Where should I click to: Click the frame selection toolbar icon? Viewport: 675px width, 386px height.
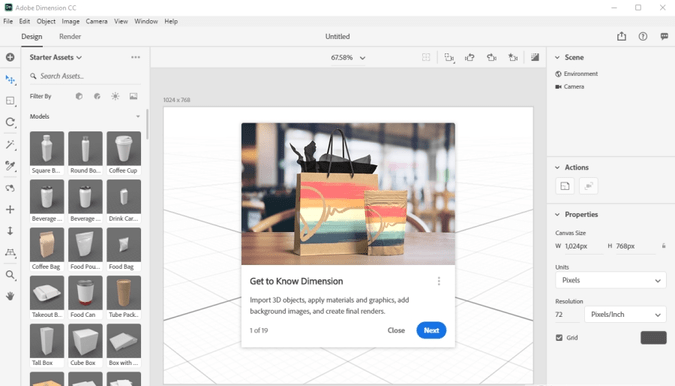[449, 57]
